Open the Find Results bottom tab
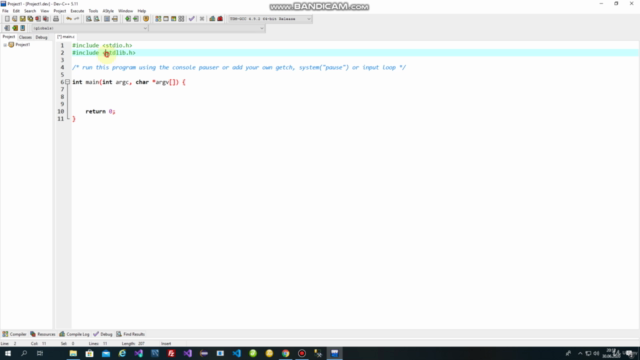Screen dimensions: 640x360 pos(131,334)
